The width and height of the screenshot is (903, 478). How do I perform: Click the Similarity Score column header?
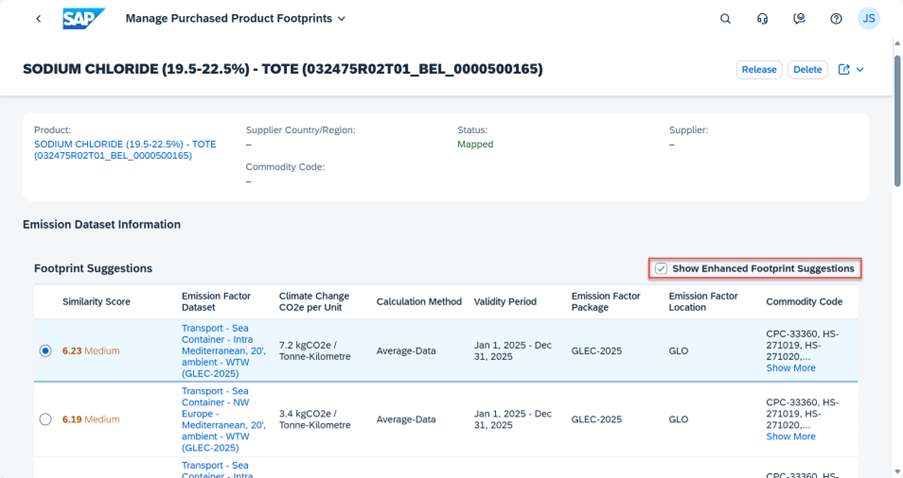(x=96, y=302)
